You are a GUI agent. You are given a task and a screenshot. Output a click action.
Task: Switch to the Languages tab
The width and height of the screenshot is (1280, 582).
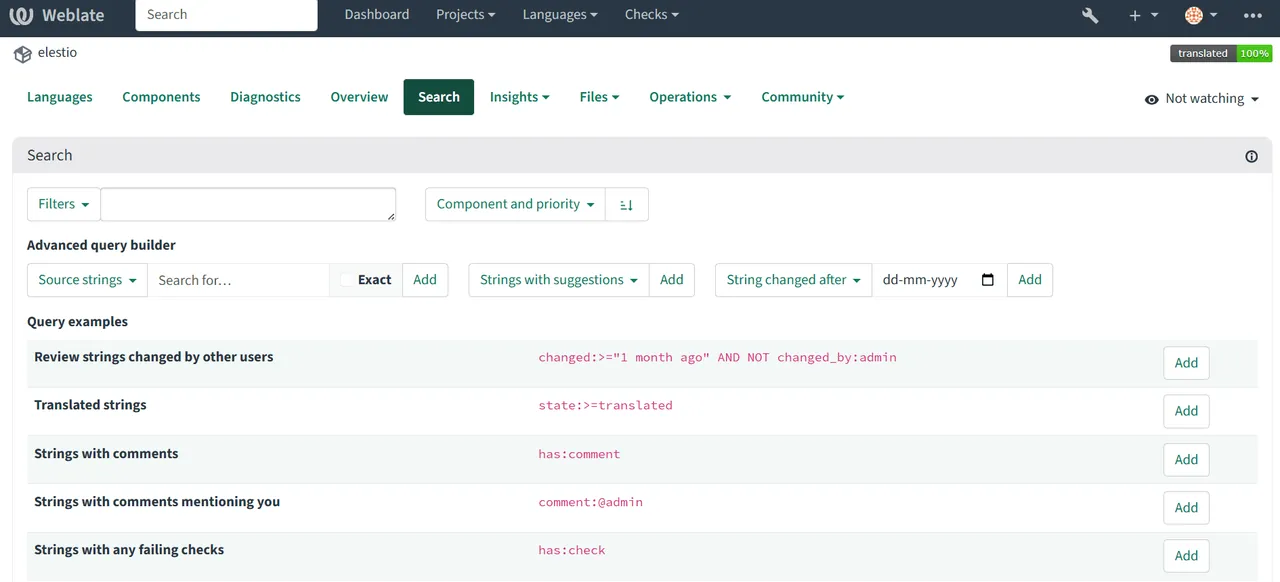pyautogui.click(x=60, y=97)
